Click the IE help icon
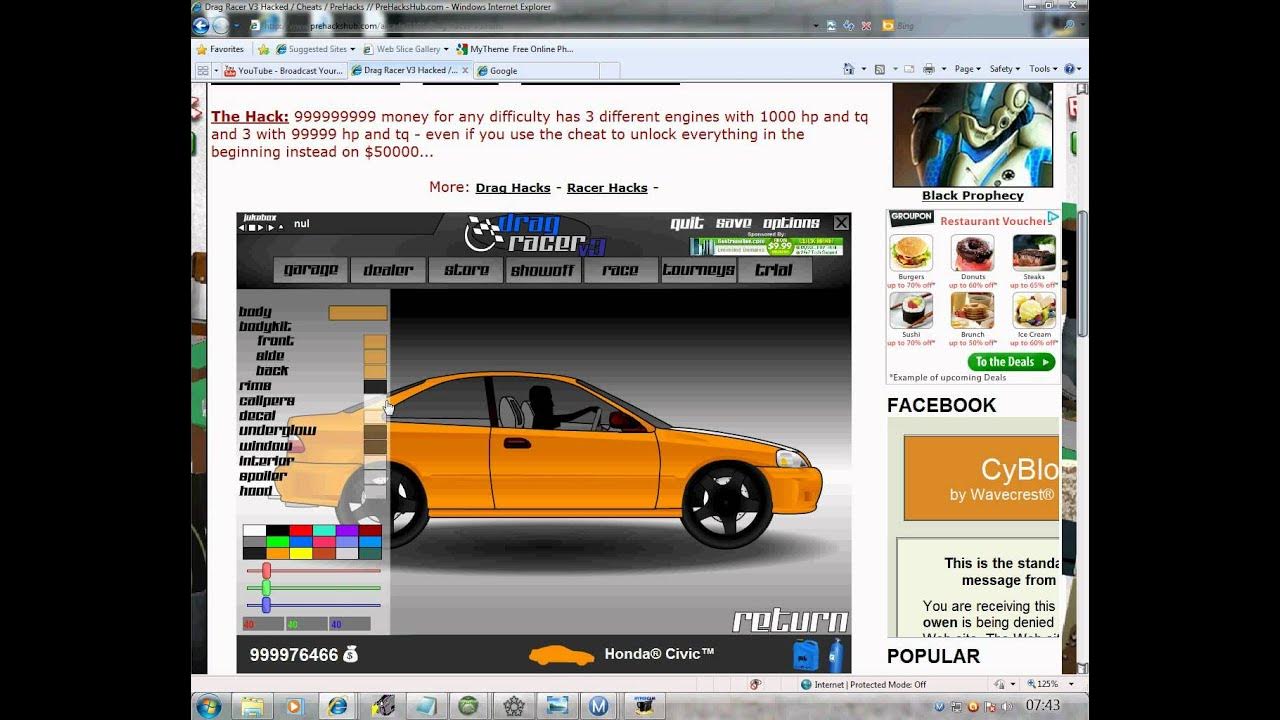This screenshot has width=1280, height=720. 1069,69
